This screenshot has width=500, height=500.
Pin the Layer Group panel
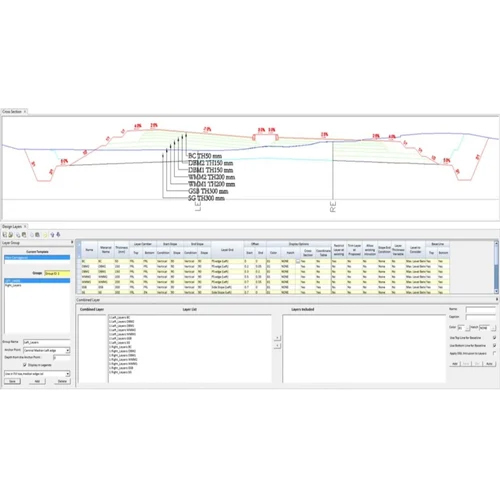tap(72, 242)
